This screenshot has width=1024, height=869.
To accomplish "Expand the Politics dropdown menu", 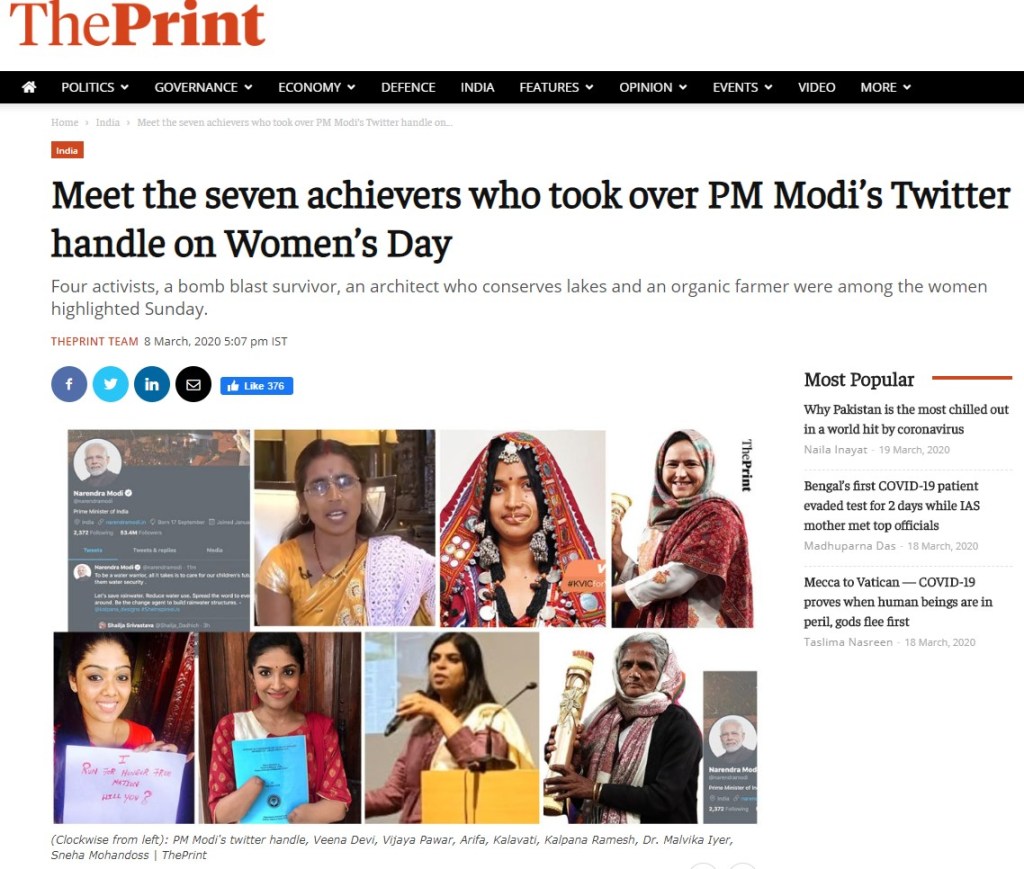I will coord(95,87).
